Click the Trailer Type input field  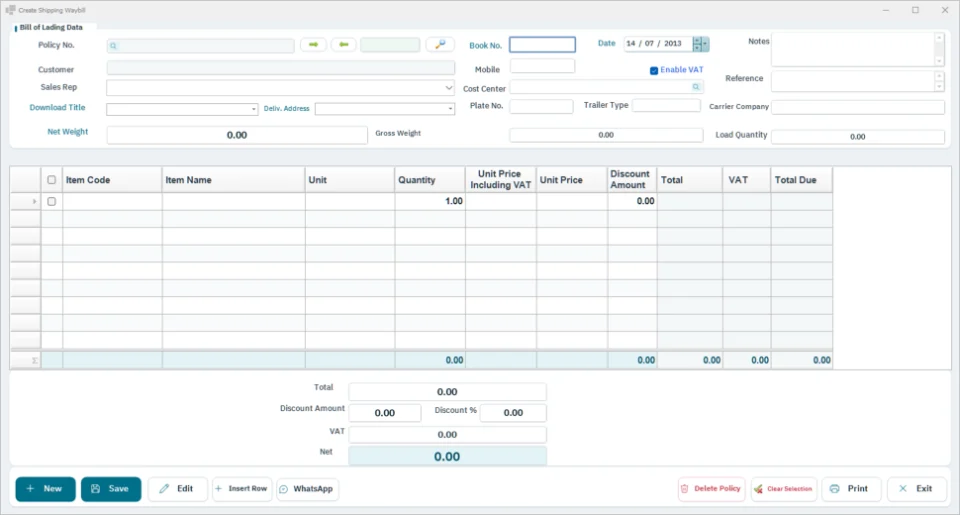[x=666, y=105]
